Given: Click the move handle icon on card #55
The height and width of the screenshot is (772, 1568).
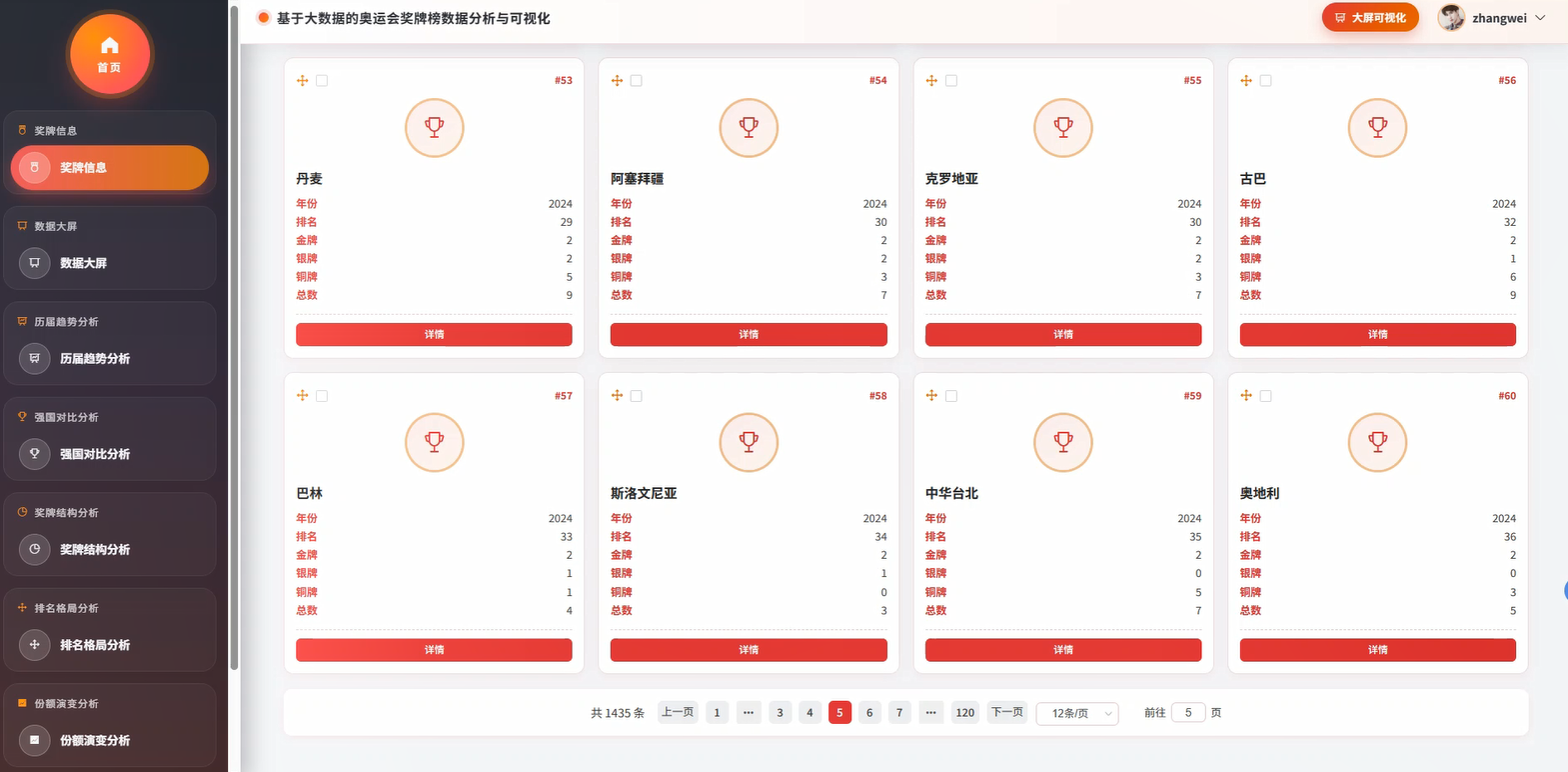Looking at the screenshot, I should point(931,80).
